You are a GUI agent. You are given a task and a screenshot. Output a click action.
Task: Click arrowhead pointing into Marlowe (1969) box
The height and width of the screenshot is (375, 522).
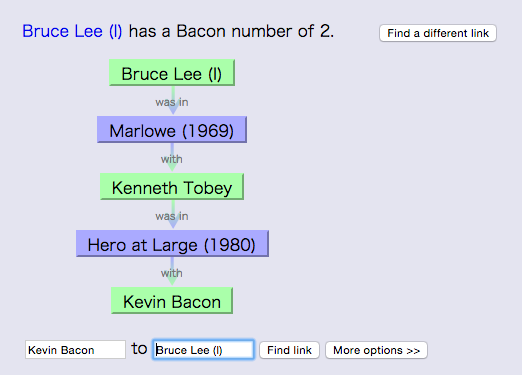173,110
